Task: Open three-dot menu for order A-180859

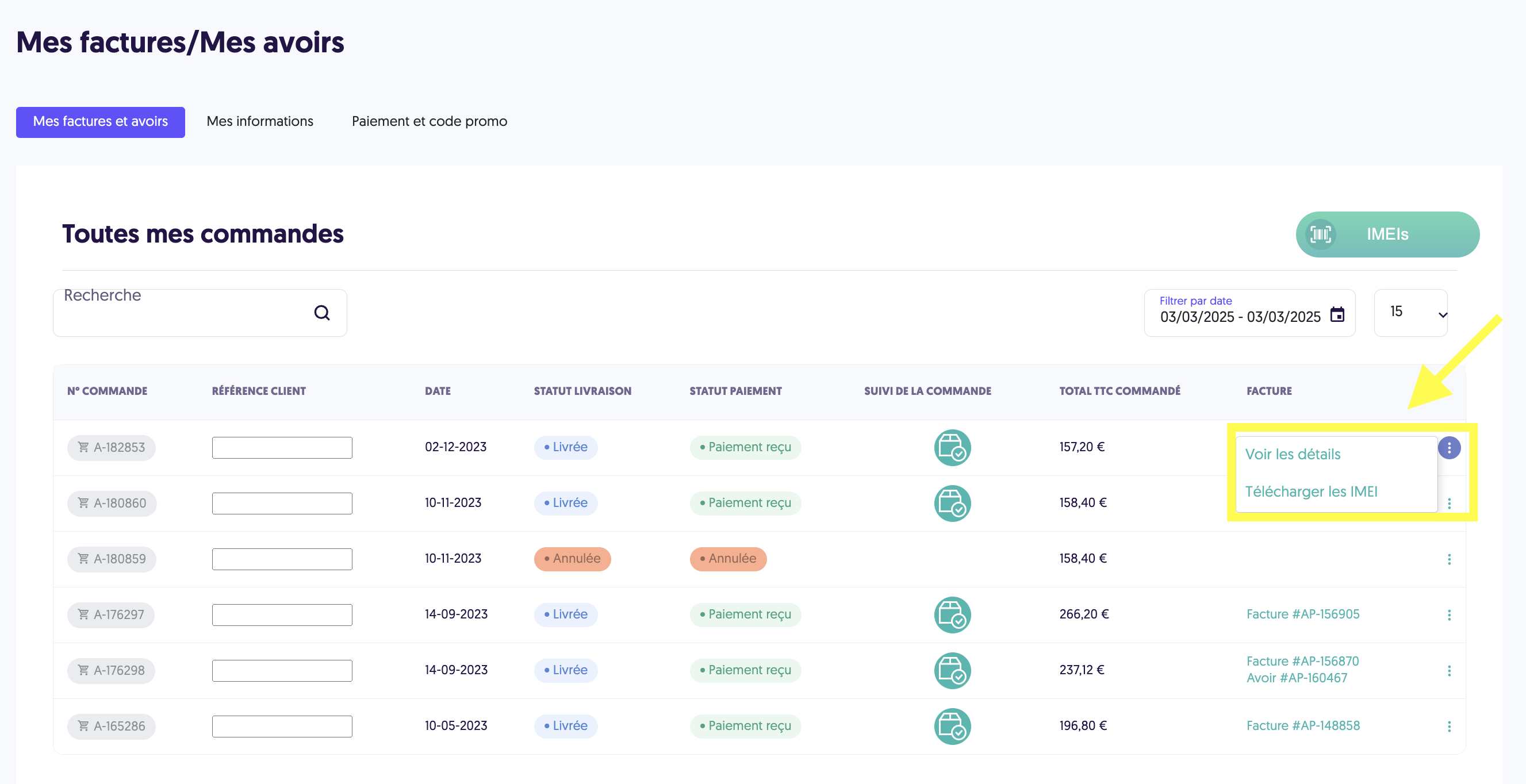Action: tap(1449, 559)
